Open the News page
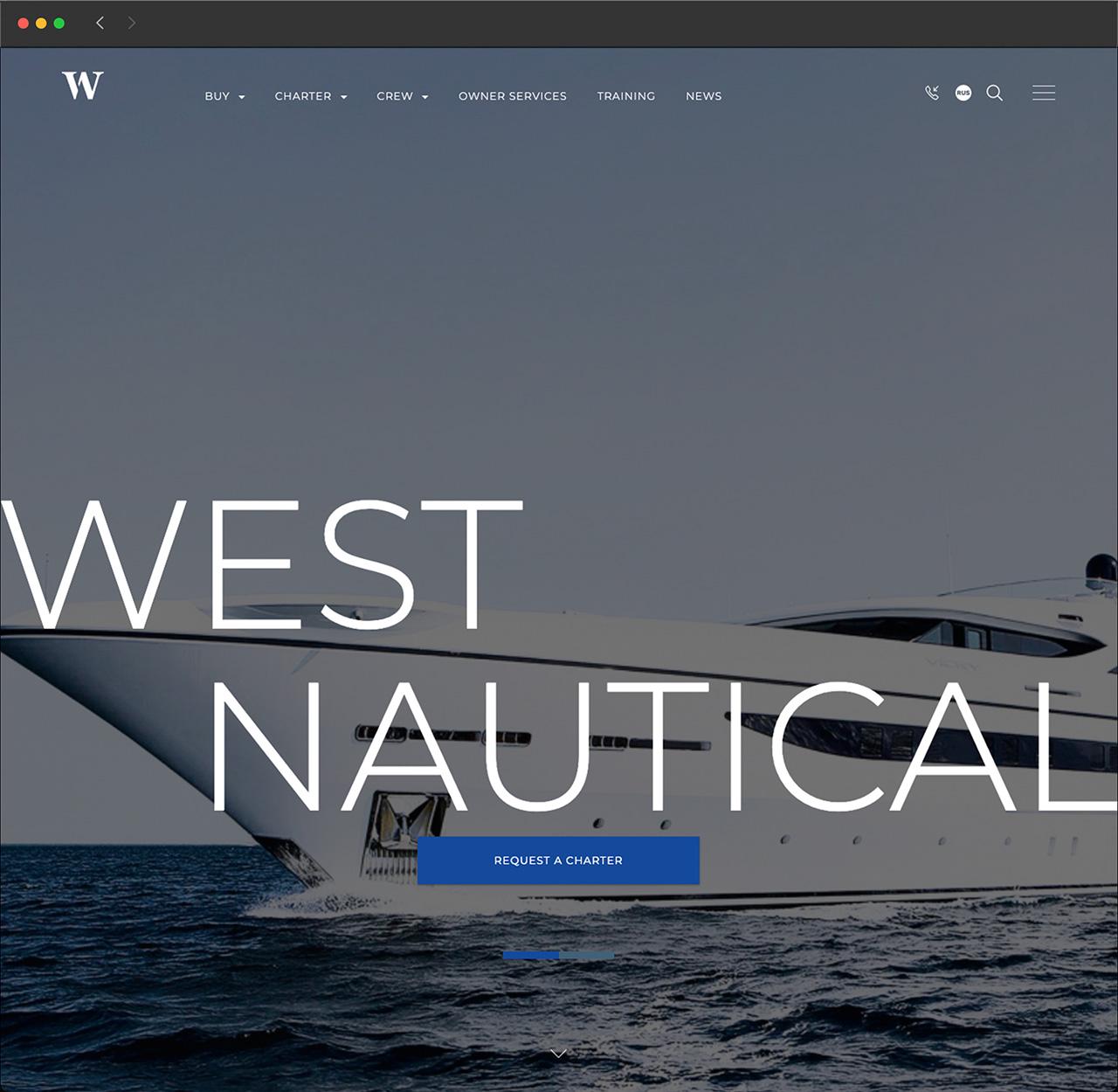Screen dimensions: 1118x1092 tap(704, 96)
